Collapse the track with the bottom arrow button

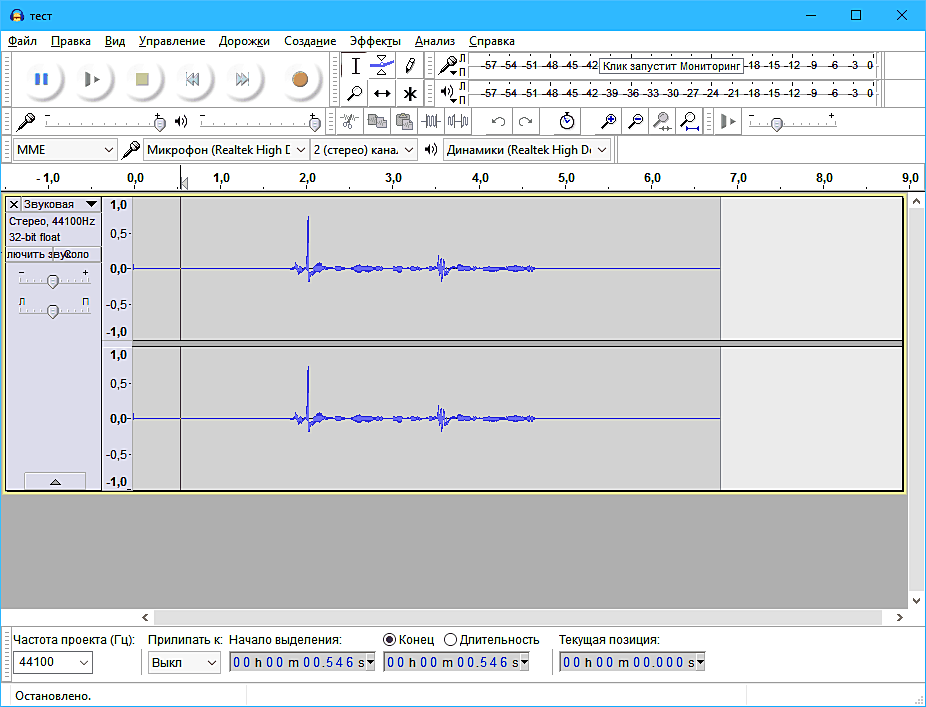55,481
